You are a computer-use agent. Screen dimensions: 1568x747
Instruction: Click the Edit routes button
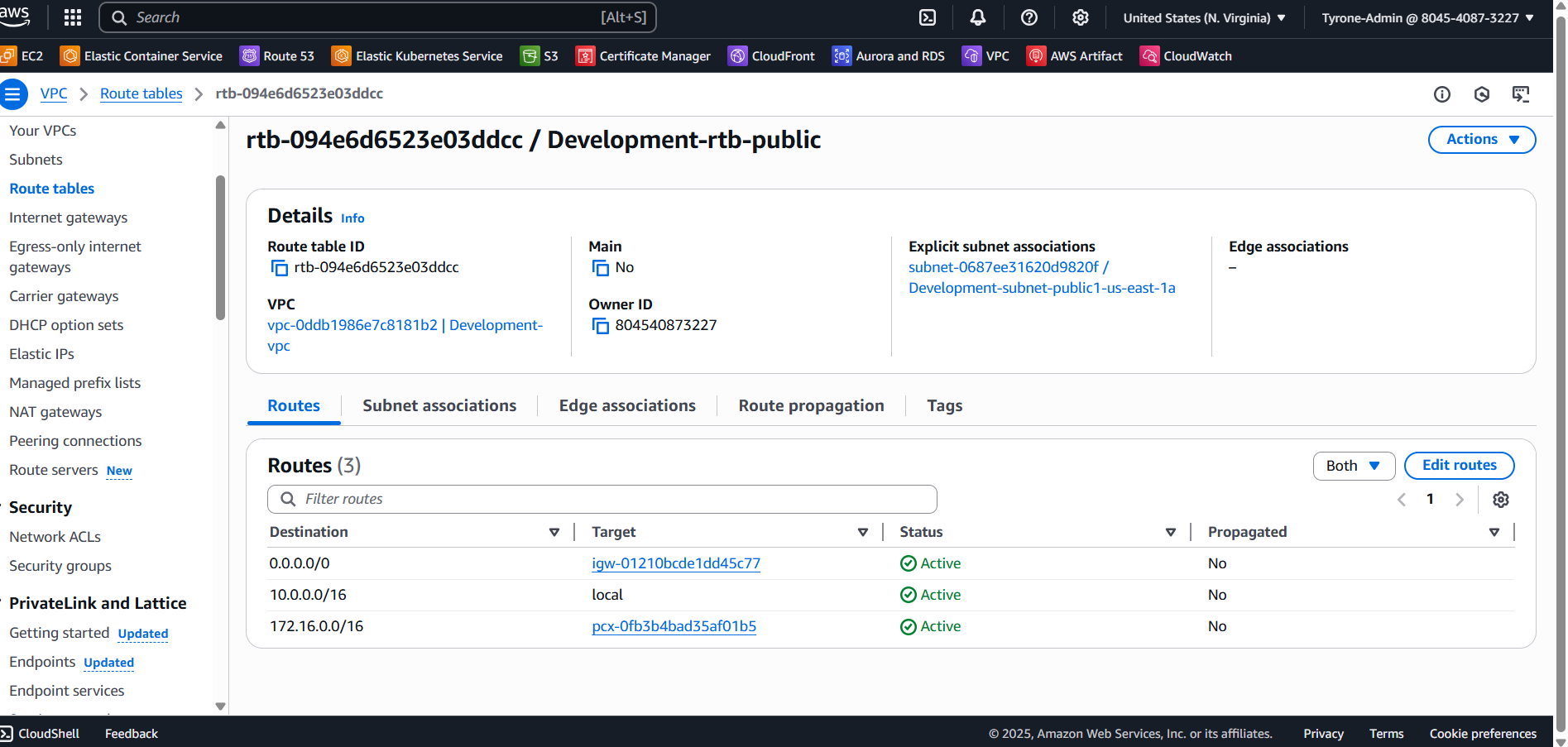[1459, 466]
